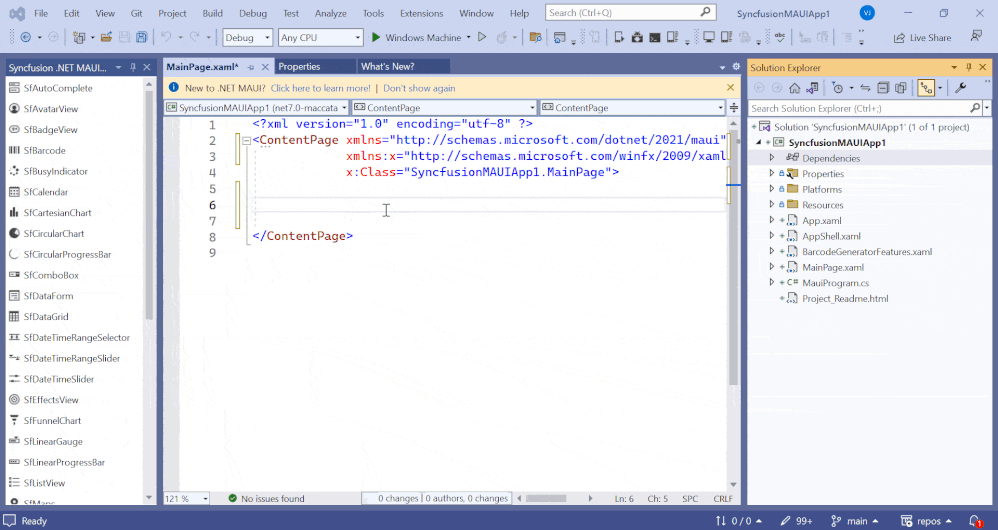The image size is (998, 530).
Task: Open the Extensions menu
Action: point(421,13)
